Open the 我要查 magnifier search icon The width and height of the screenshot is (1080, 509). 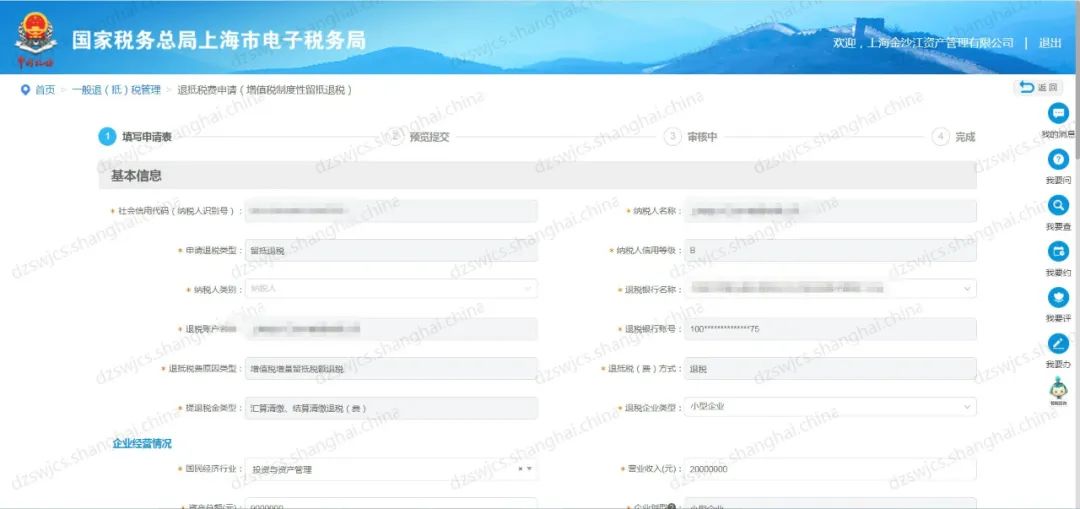[x=1058, y=205]
